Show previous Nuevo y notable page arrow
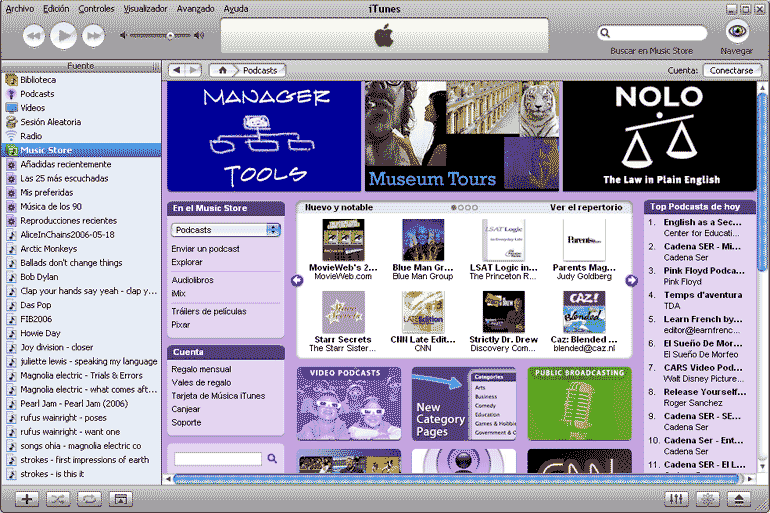Screen dimensions: 770x513 point(297,280)
